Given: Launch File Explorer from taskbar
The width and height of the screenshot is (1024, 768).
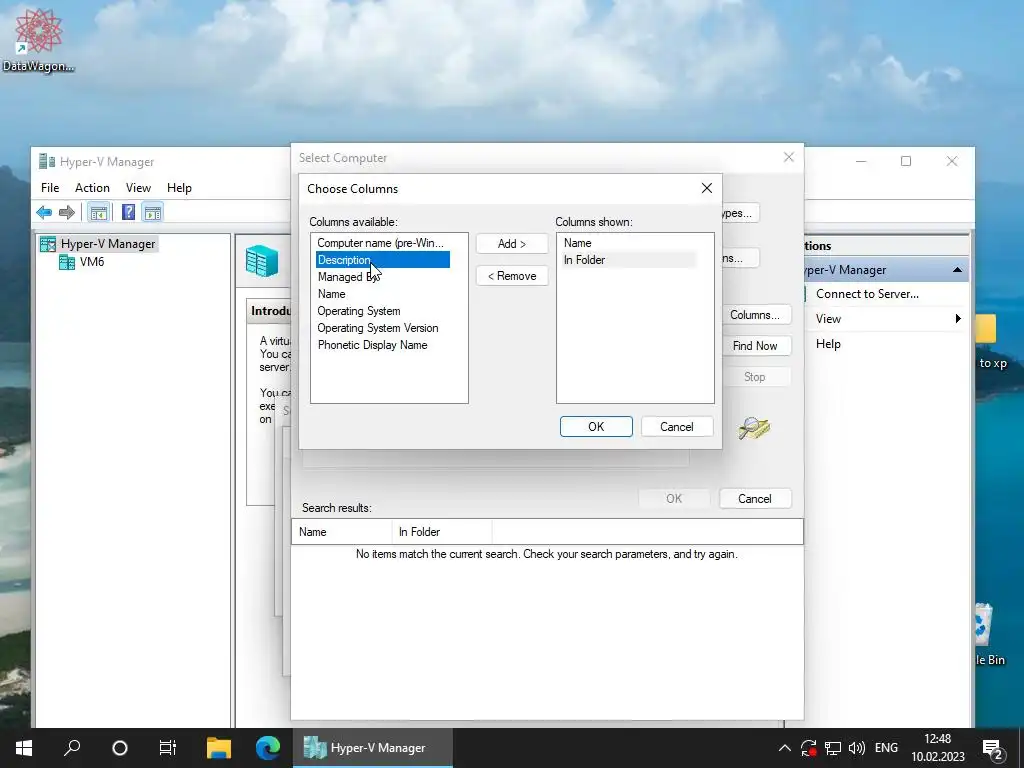Looking at the screenshot, I should point(219,748).
